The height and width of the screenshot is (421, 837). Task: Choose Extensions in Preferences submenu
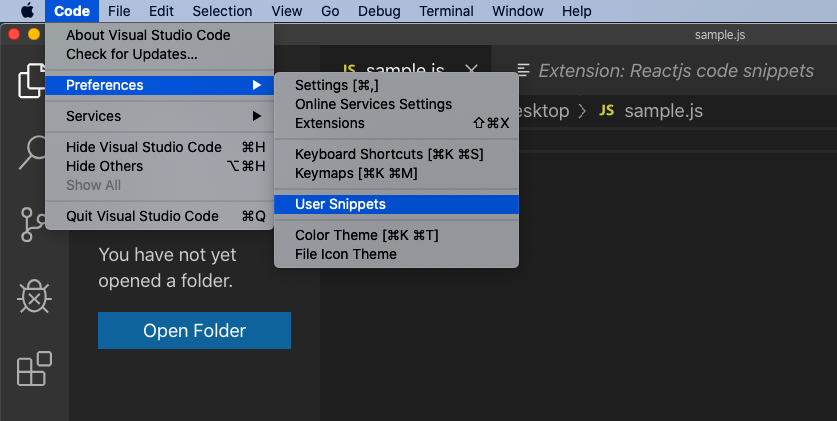click(x=396, y=123)
